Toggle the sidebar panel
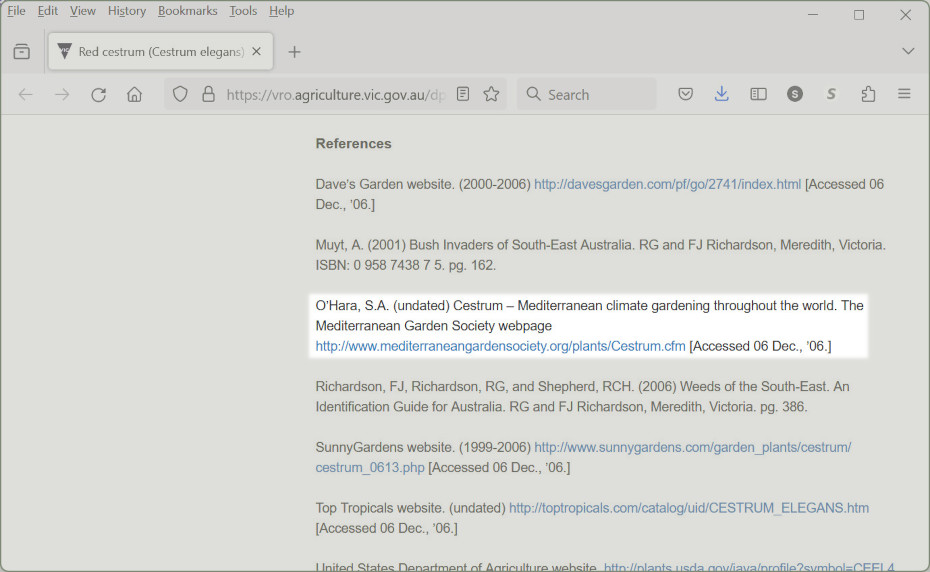This screenshot has width=930, height=572. click(x=759, y=94)
